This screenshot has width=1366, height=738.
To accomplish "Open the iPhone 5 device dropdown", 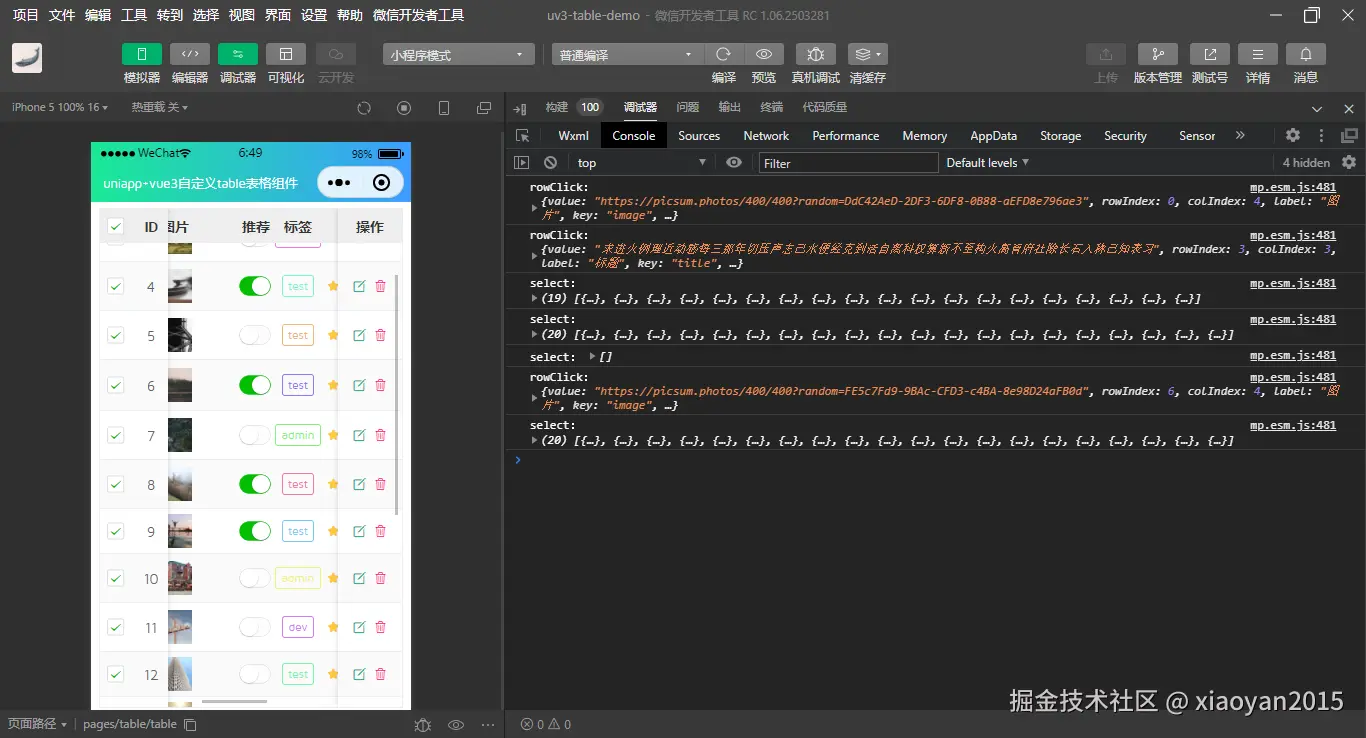I will point(59,107).
